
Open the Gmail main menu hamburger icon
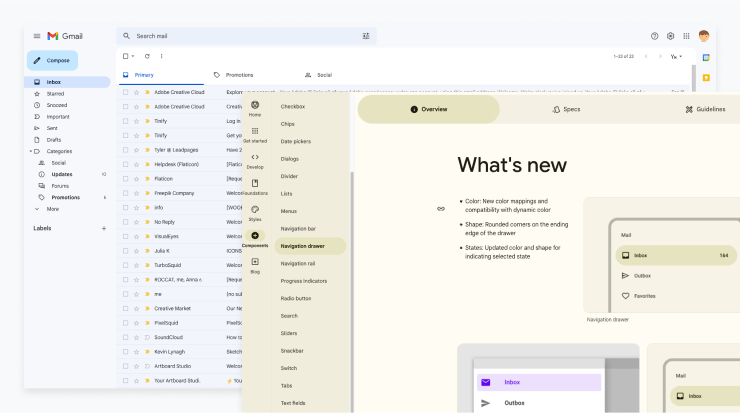(37, 36)
